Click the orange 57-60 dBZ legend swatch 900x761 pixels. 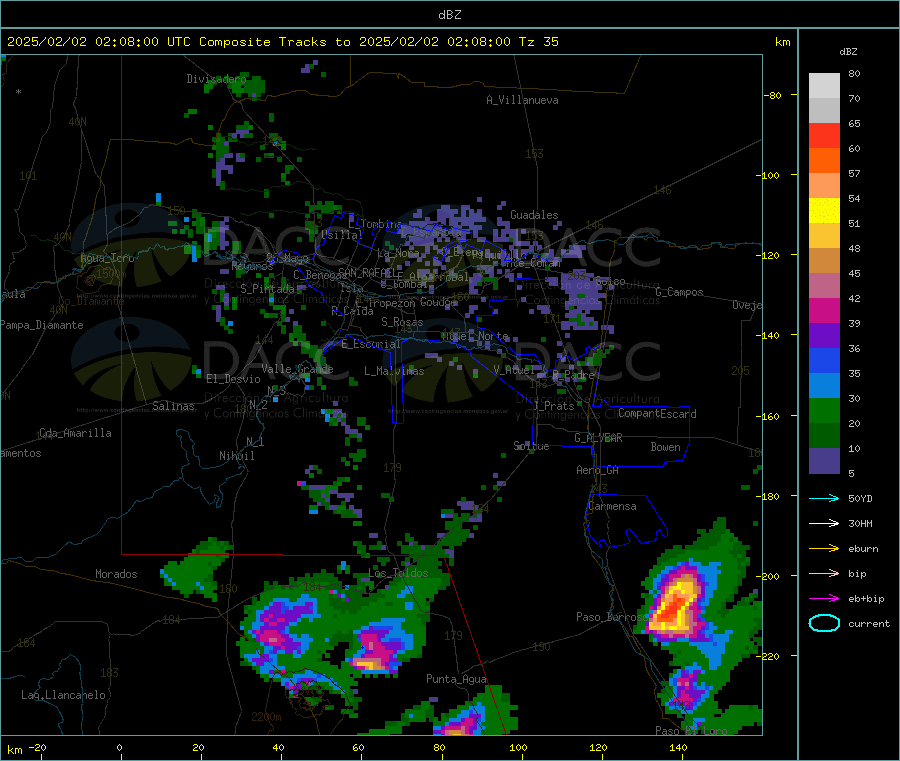pyautogui.click(x=824, y=161)
